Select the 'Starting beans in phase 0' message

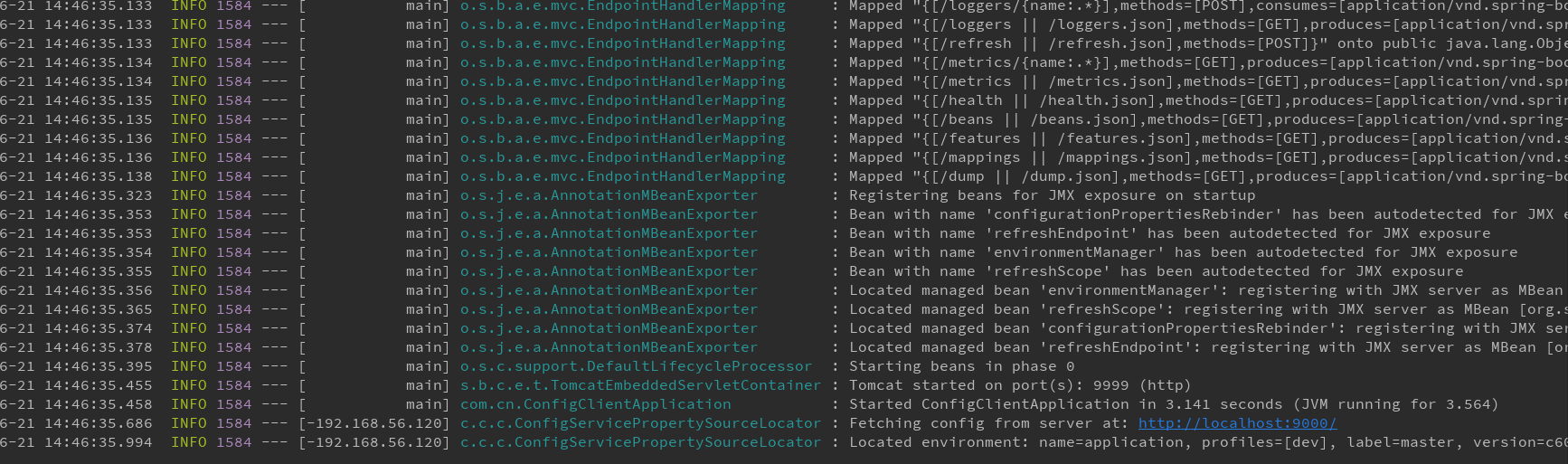click(x=961, y=366)
